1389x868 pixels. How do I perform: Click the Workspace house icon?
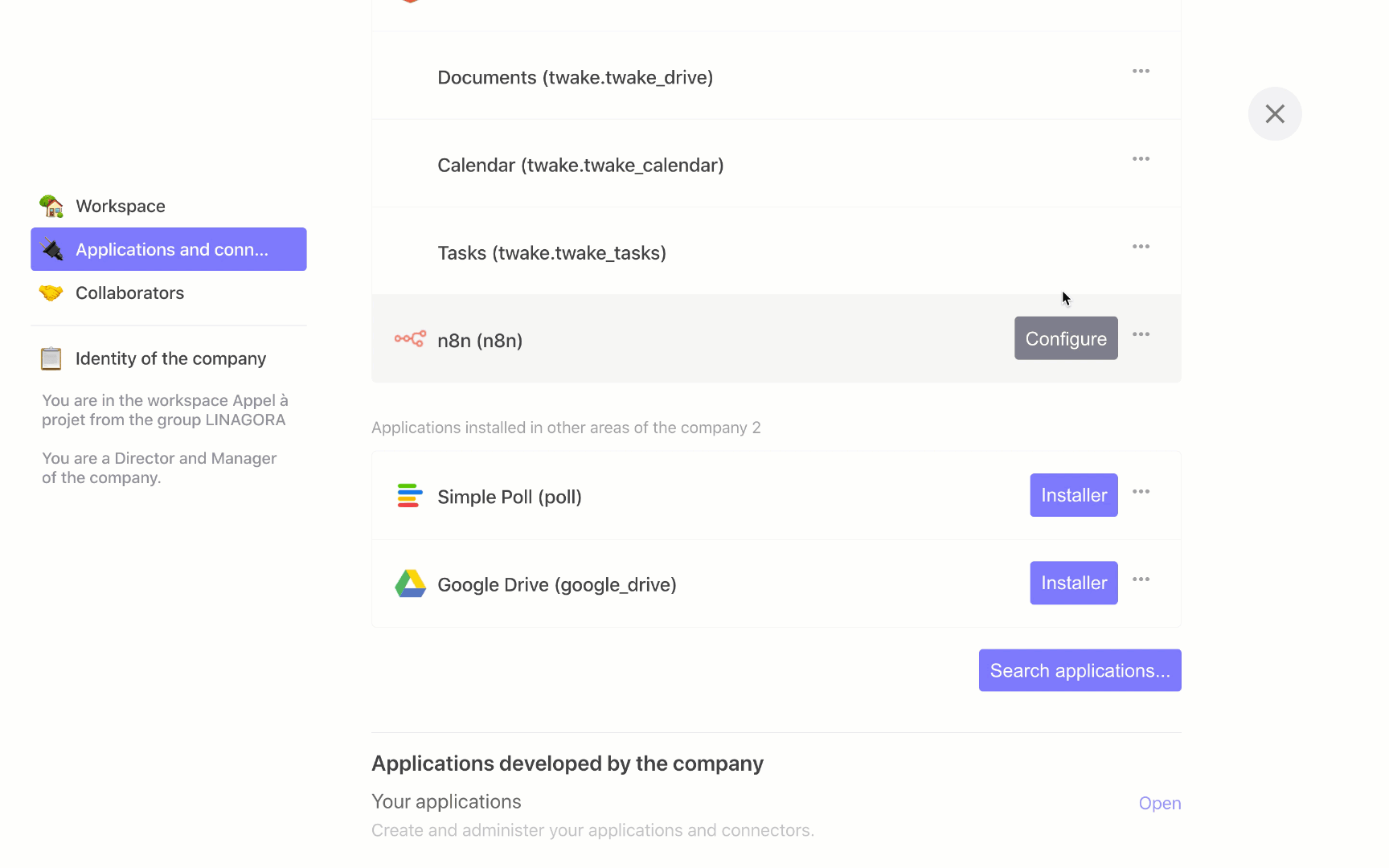51,206
